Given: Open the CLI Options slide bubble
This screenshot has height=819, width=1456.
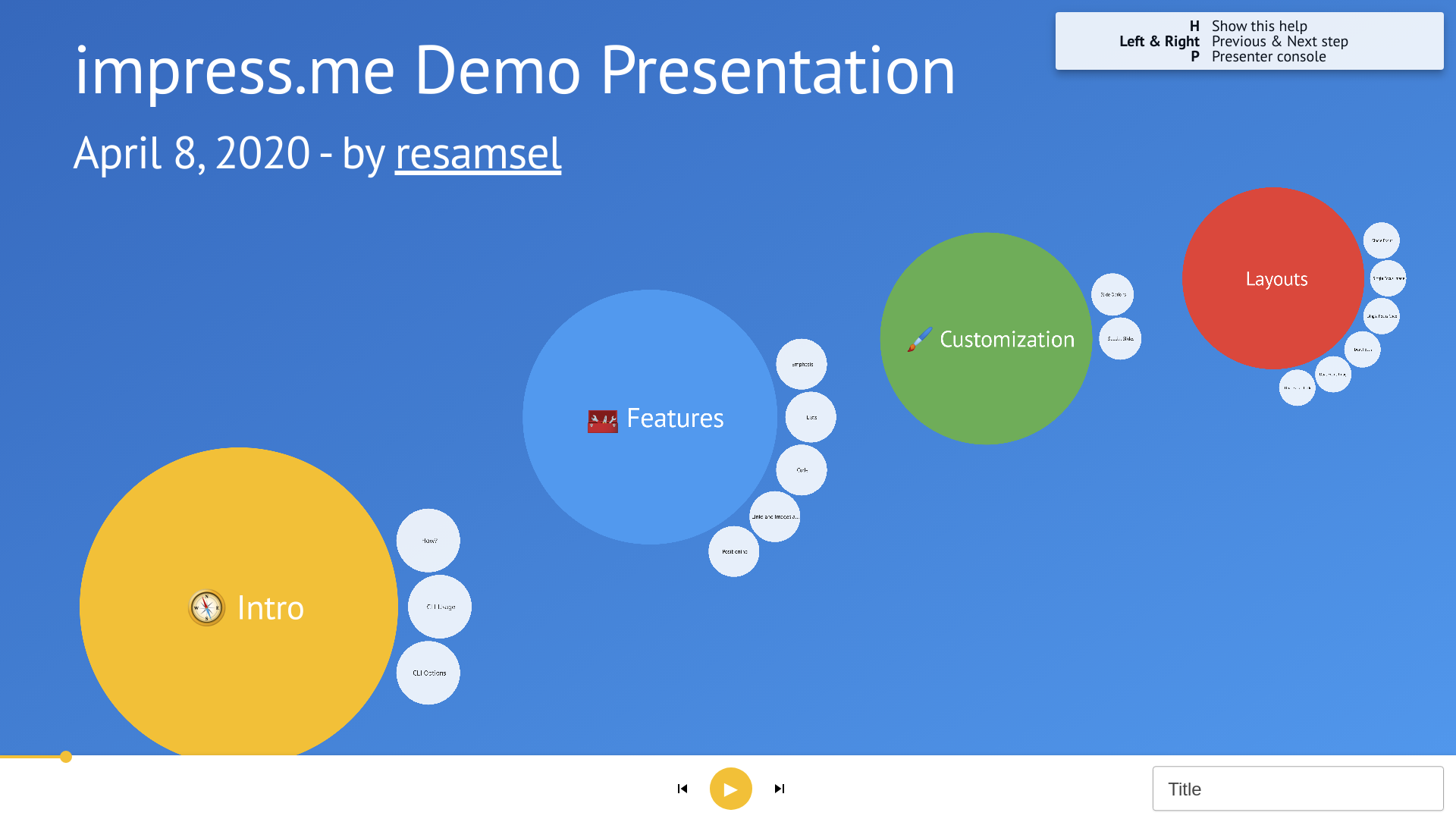Looking at the screenshot, I should pos(428,673).
